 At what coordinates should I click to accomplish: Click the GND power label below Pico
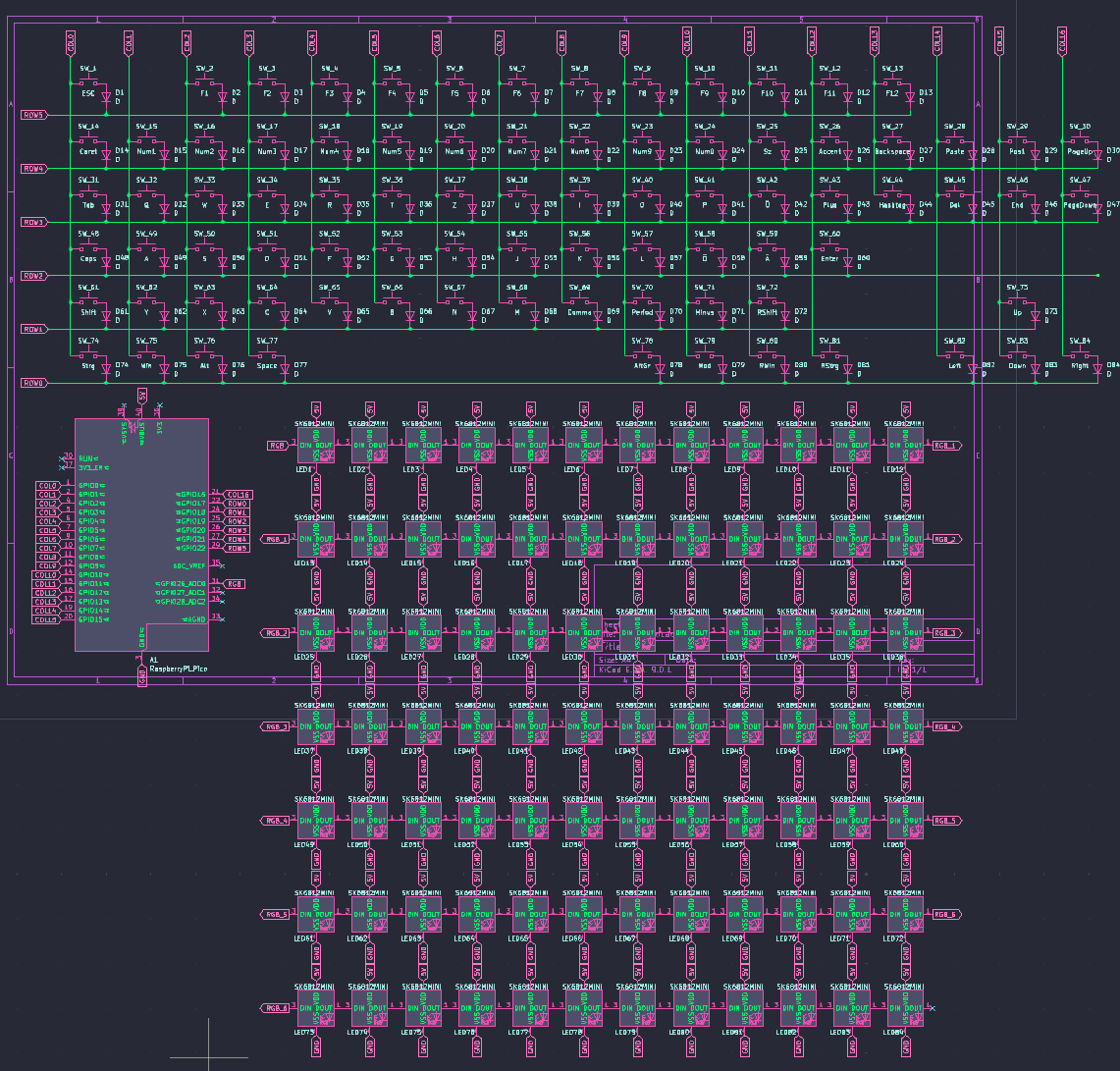[142, 675]
